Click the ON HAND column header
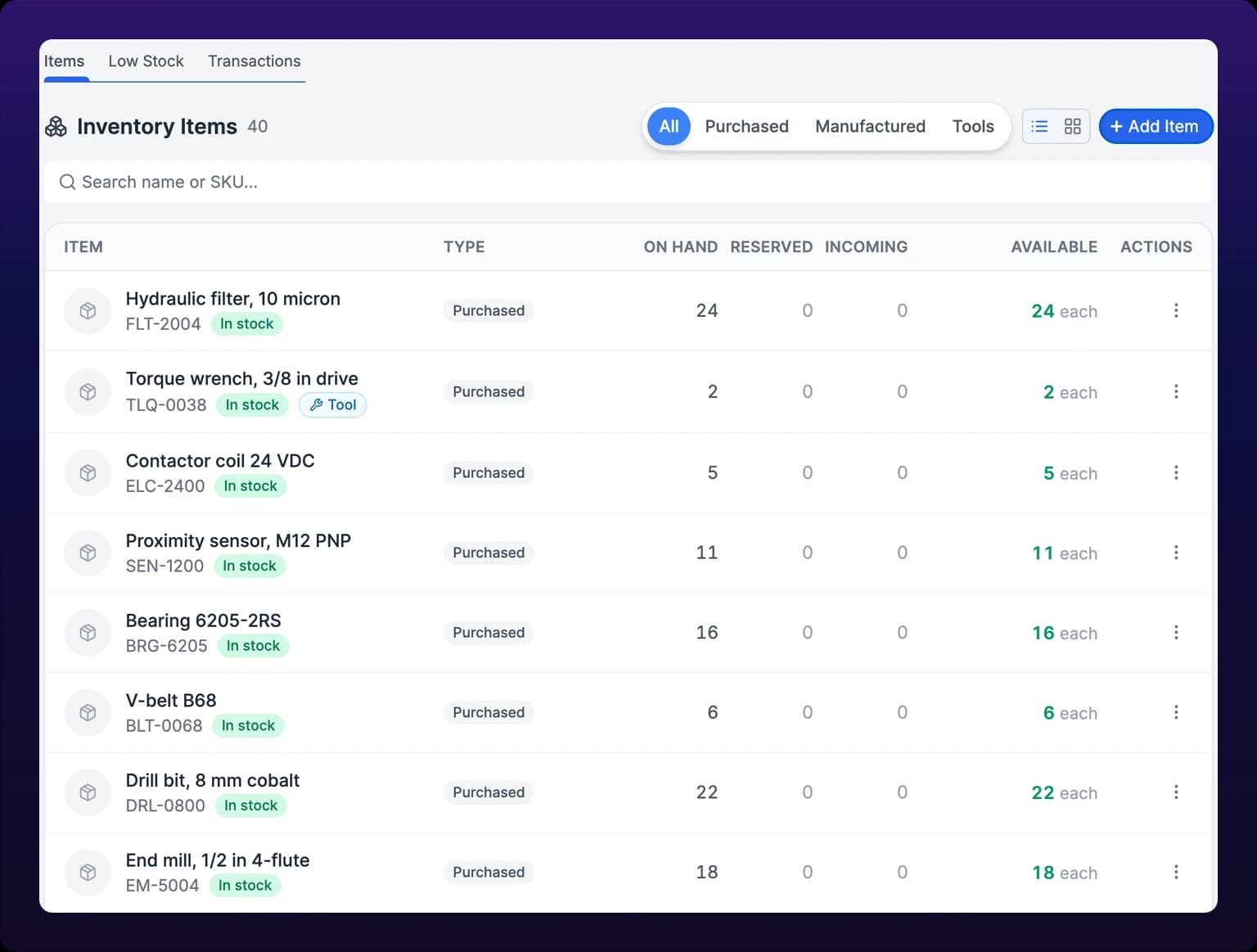 pos(680,246)
